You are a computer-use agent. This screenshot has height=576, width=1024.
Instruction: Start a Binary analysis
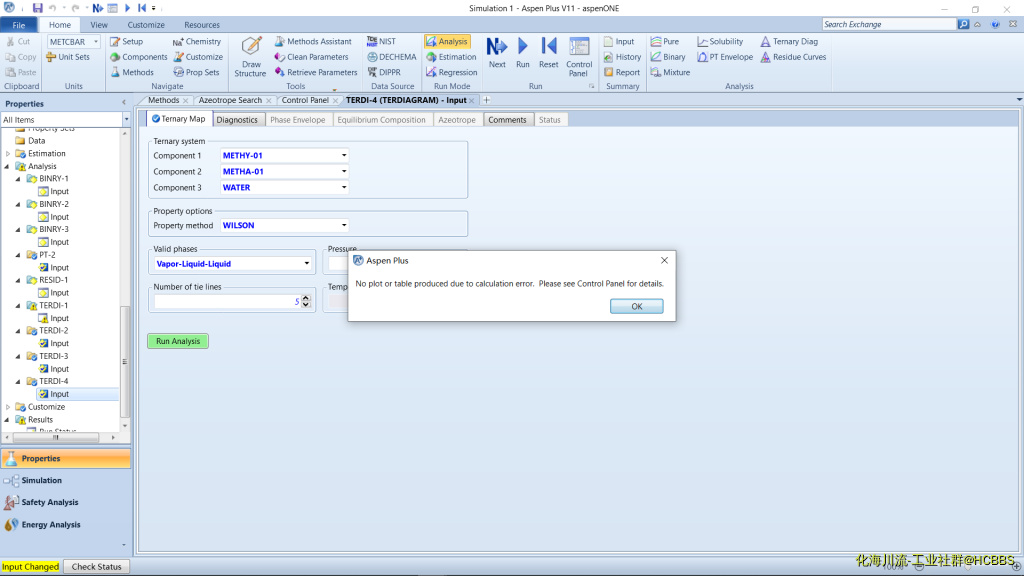(x=667, y=57)
